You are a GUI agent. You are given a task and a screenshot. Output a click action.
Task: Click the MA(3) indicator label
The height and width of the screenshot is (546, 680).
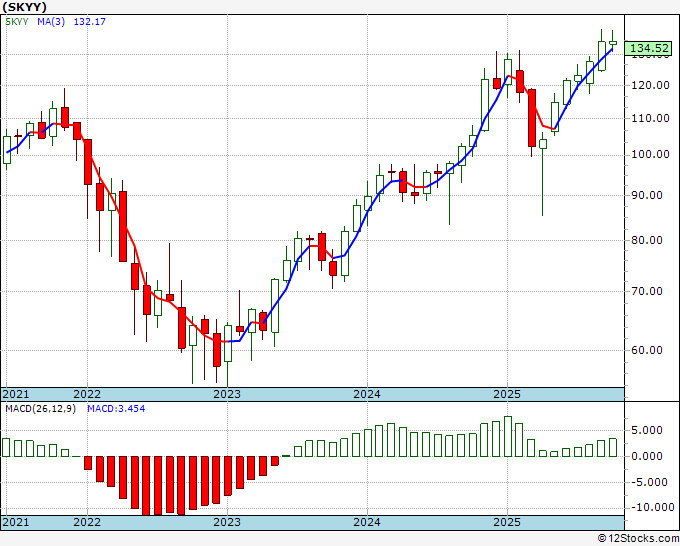coord(51,22)
